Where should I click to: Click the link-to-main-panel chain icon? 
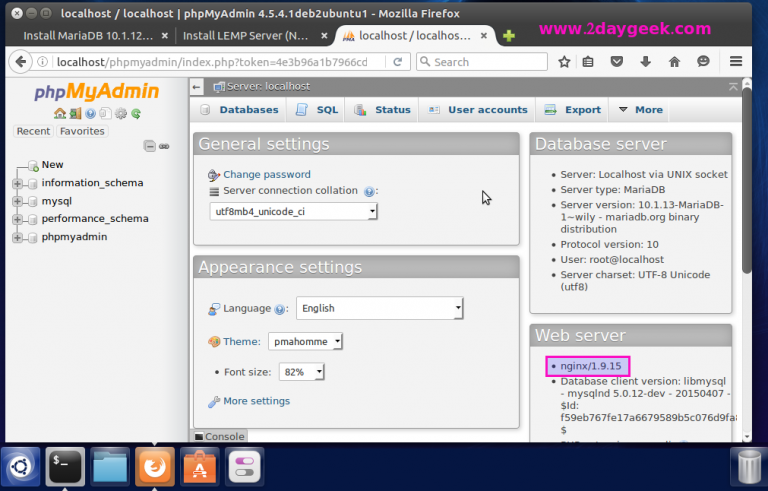pos(164,146)
